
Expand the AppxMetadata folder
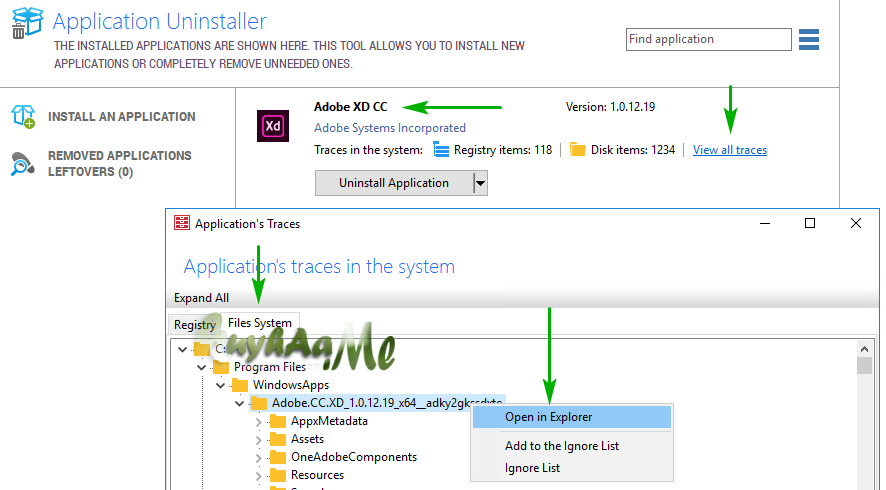tap(259, 422)
